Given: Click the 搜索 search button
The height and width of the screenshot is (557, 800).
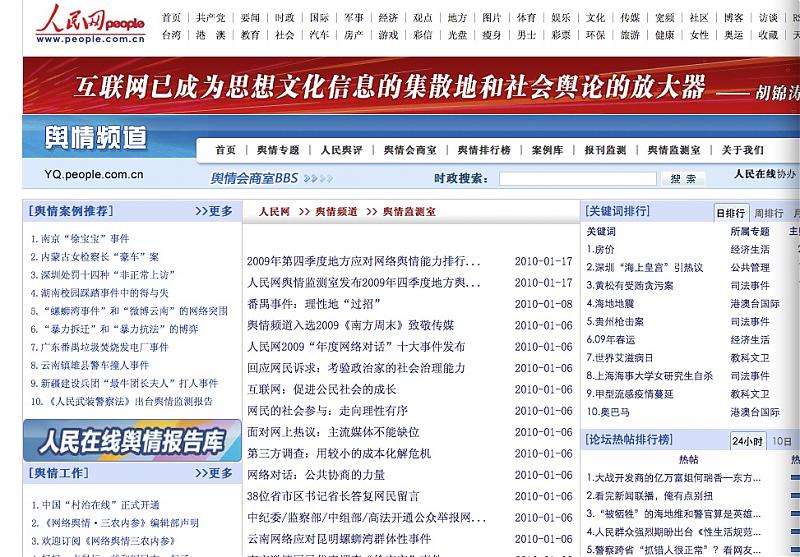Looking at the screenshot, I should click(683, 179).
